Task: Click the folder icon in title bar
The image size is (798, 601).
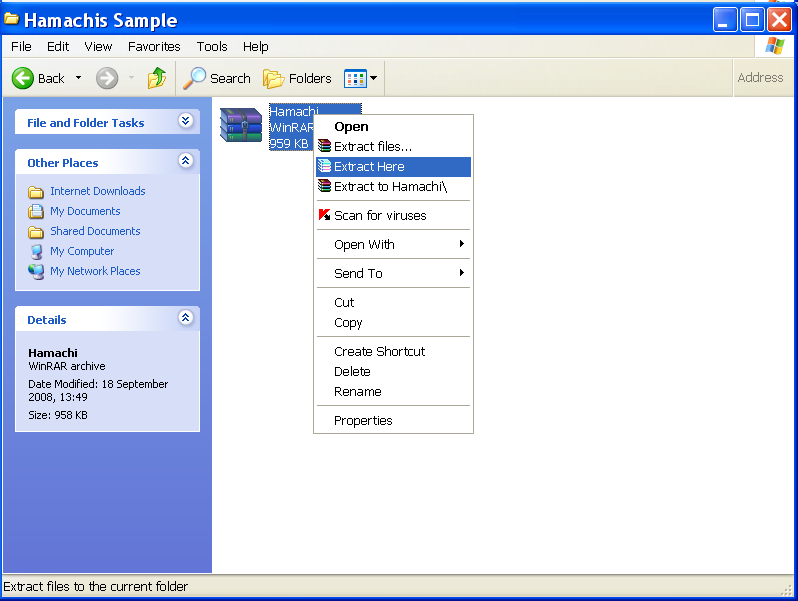Action: (11, 19)
